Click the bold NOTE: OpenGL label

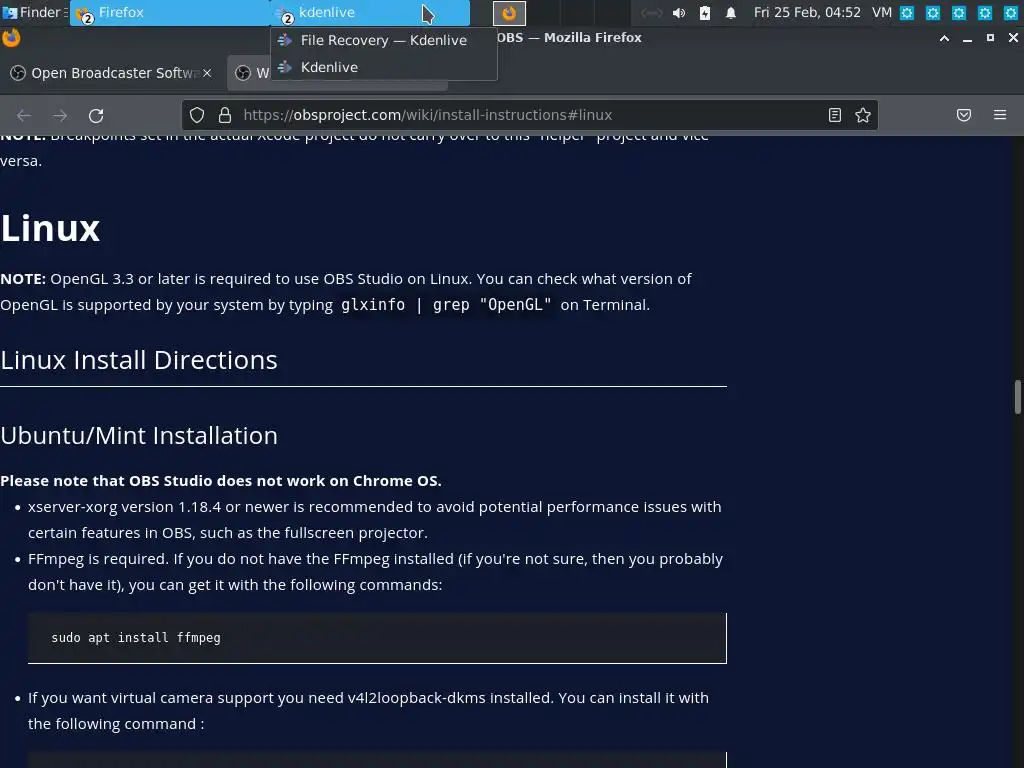pos(23,279)
